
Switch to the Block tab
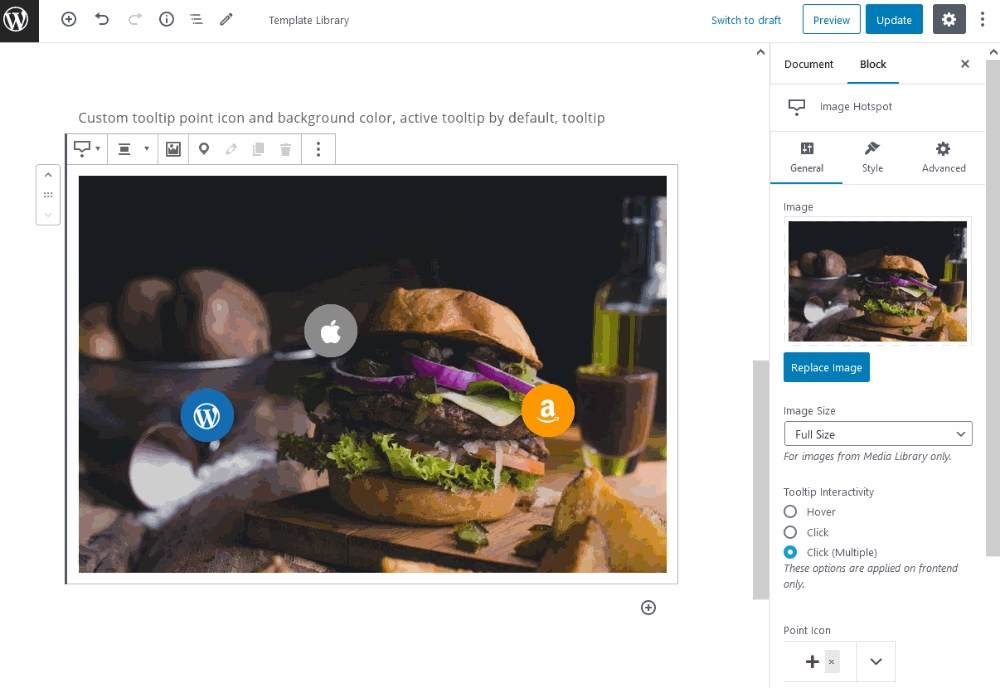click(873, 64)
